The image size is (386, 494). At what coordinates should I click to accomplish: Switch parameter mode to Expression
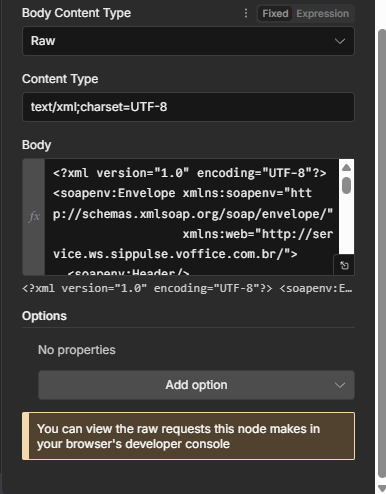tap(322, 14)
